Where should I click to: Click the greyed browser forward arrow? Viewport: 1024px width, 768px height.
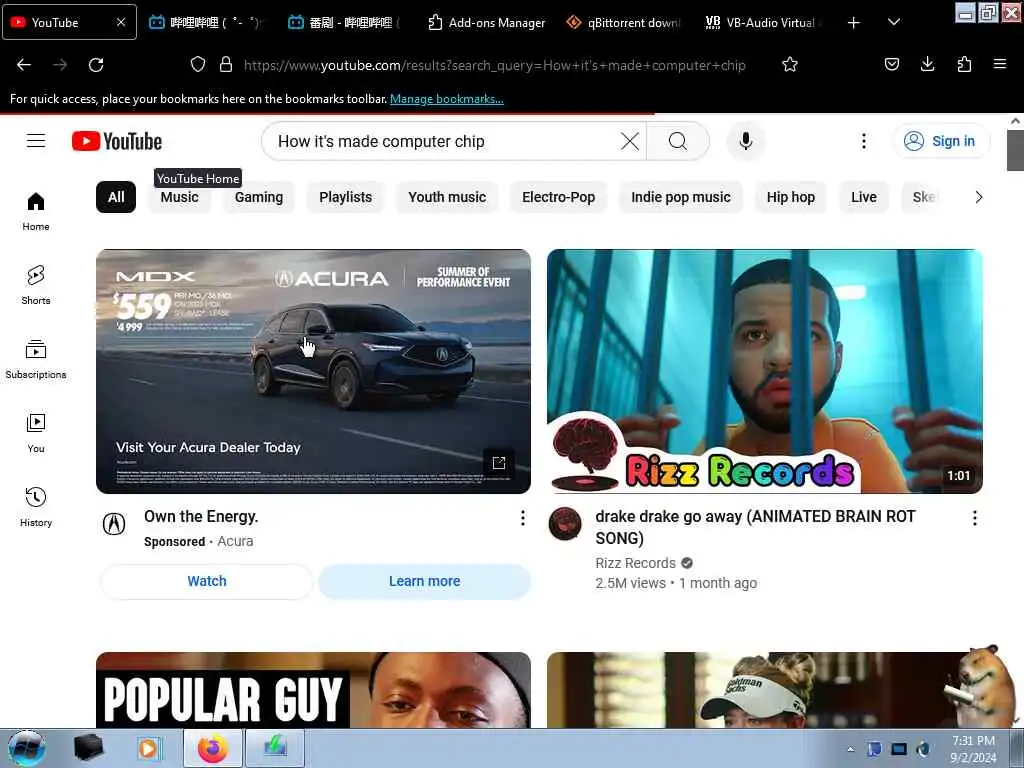(x=60, y=65)
